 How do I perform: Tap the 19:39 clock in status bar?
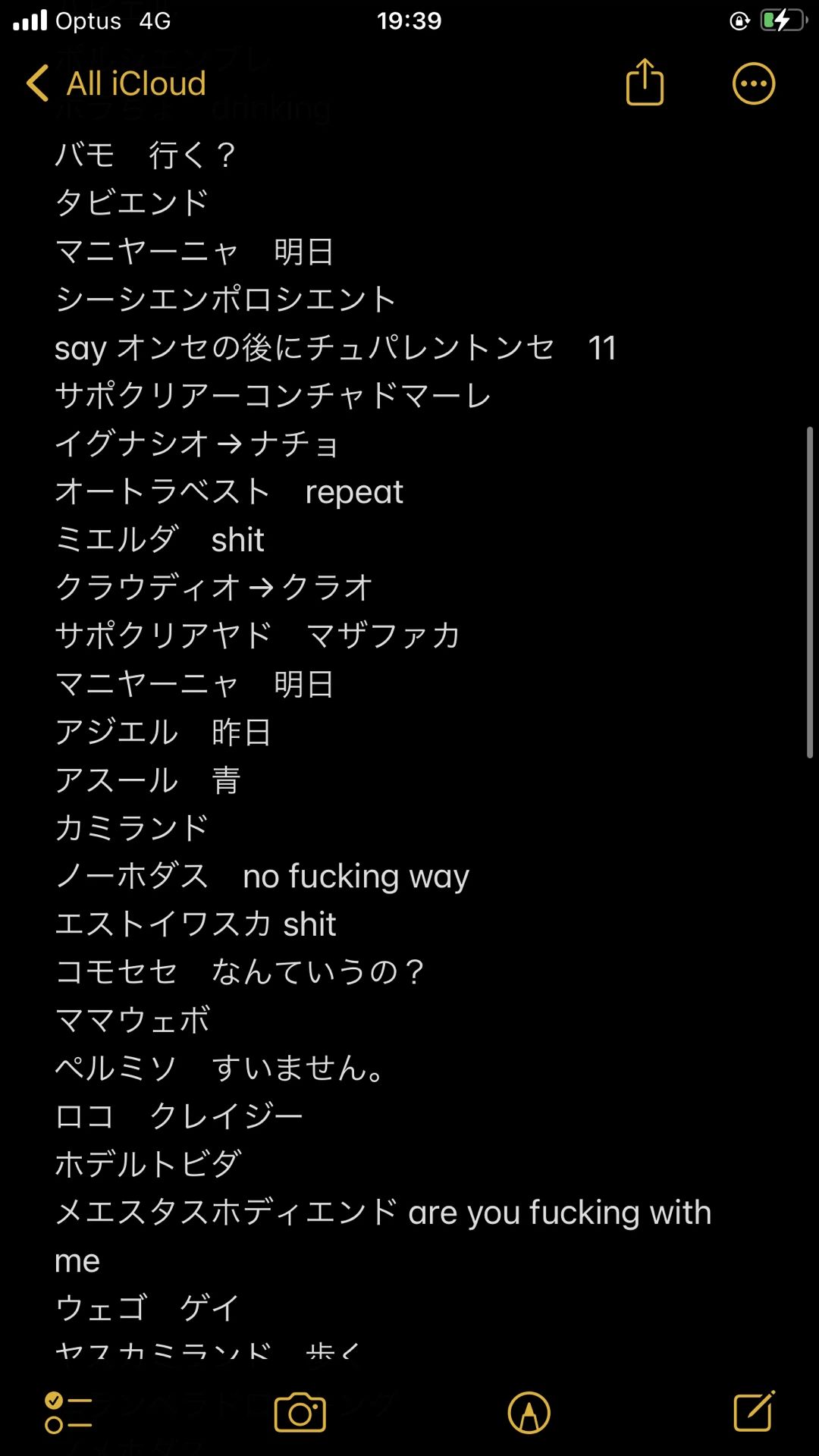409,20
